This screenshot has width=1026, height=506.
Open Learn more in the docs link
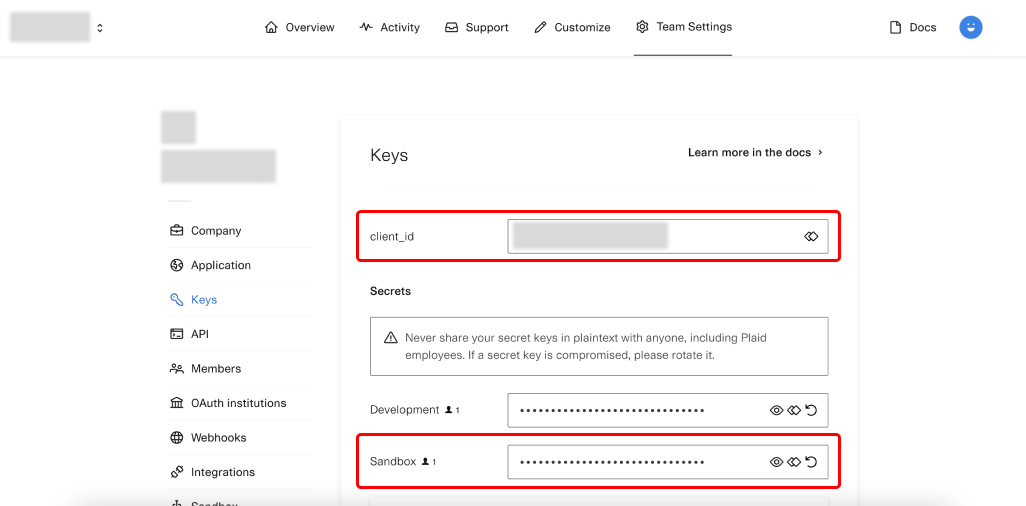749,153
